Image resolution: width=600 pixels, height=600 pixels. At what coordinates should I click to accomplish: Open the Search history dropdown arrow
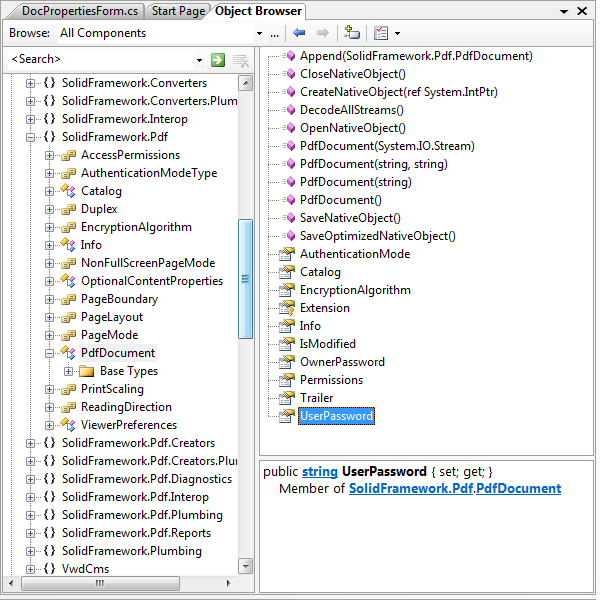click(x=199, y=60)
